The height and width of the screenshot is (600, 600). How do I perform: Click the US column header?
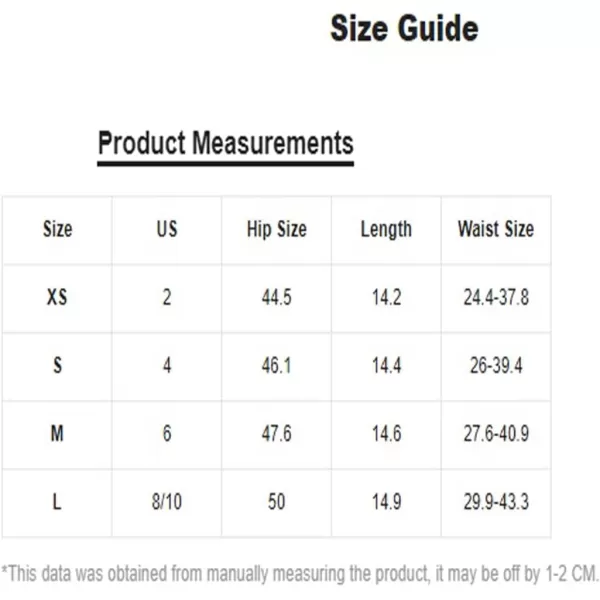[167, 229]
